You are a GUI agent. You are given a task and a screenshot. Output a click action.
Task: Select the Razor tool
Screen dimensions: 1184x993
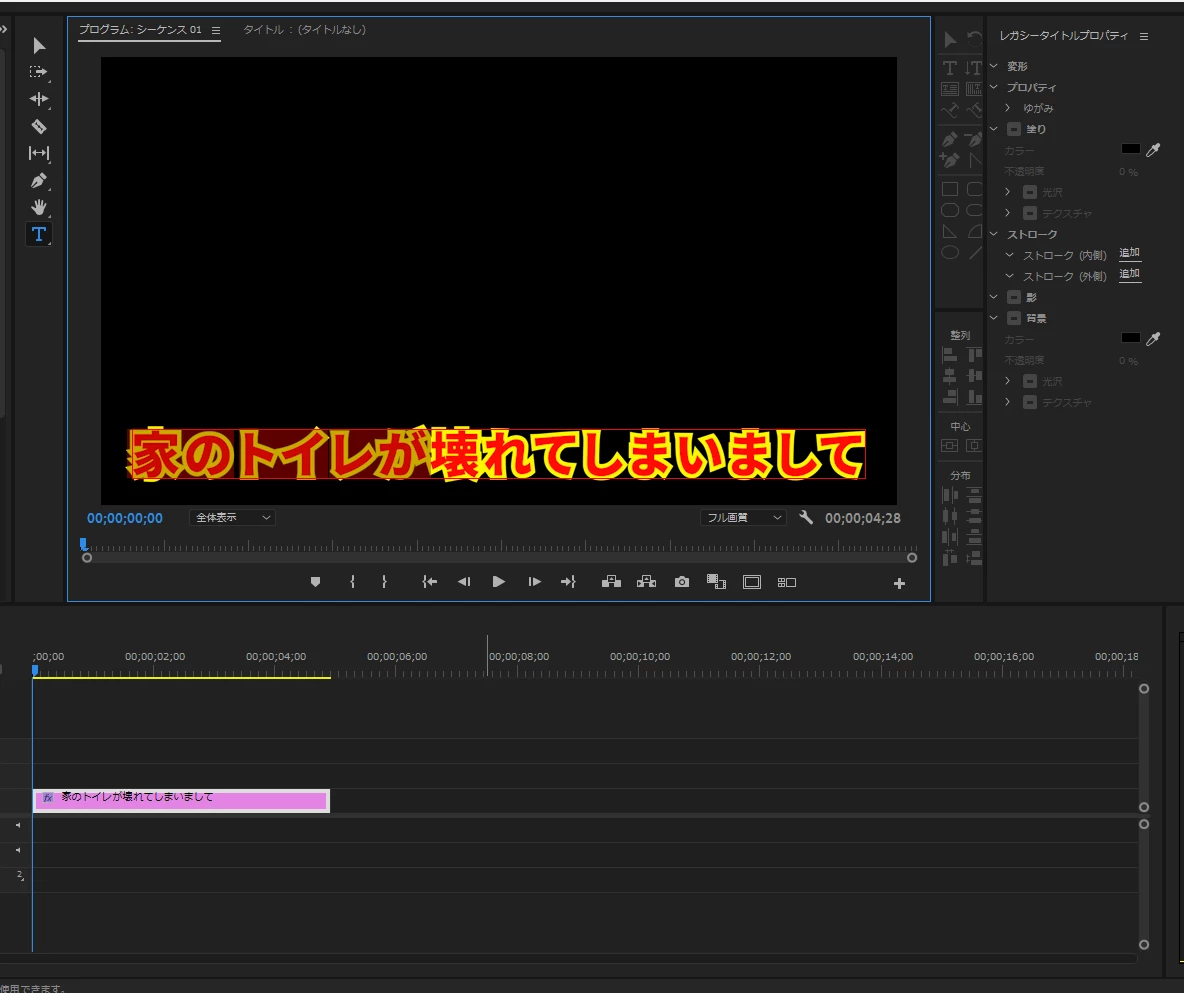(x=39, y=126)
